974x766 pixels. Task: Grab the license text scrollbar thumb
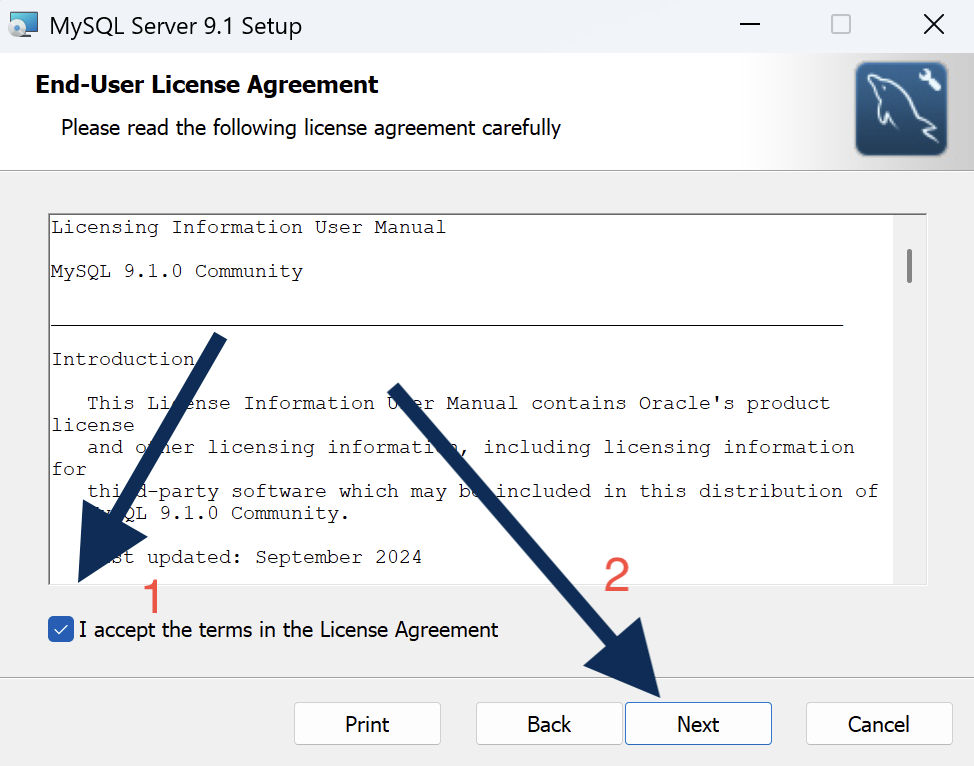[x=909, y=266]
